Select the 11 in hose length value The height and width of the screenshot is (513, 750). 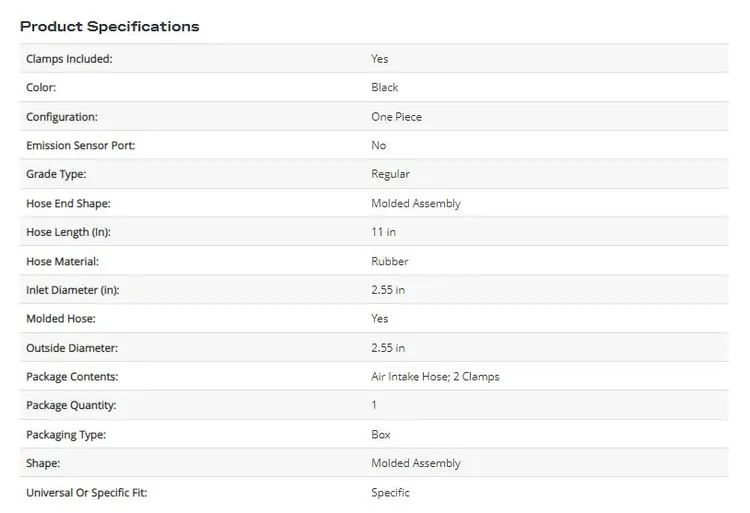coord(384,232)
